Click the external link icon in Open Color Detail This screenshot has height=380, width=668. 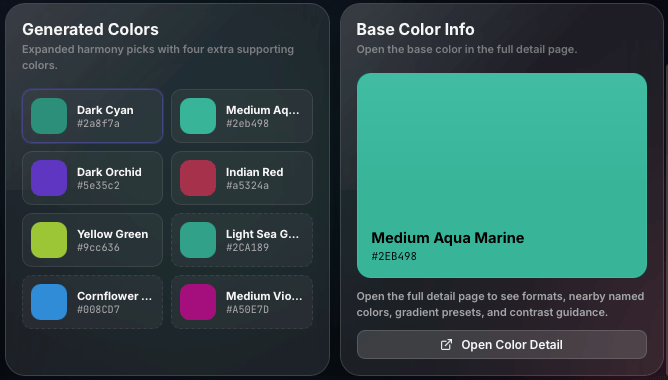(446, 345)
